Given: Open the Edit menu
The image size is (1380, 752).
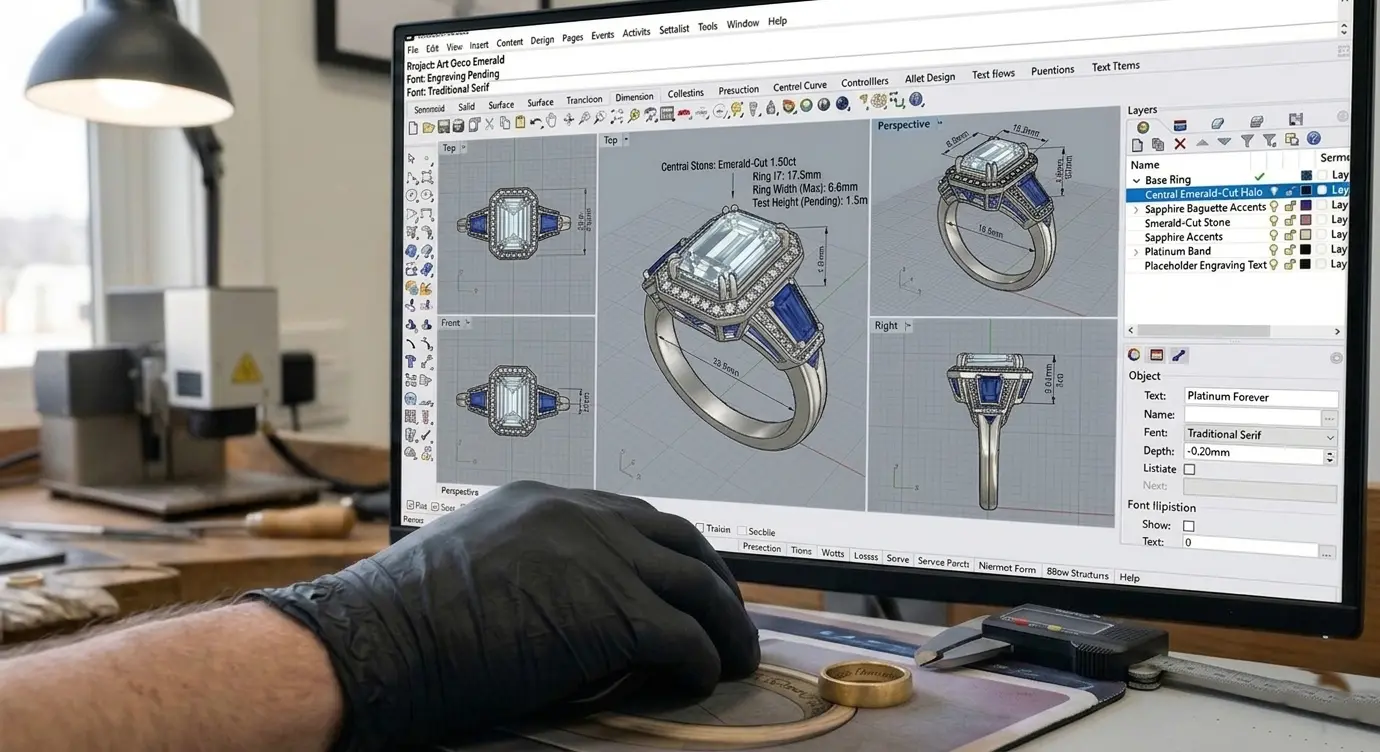Looking at the screenshot, I should (x=432, y=48).
